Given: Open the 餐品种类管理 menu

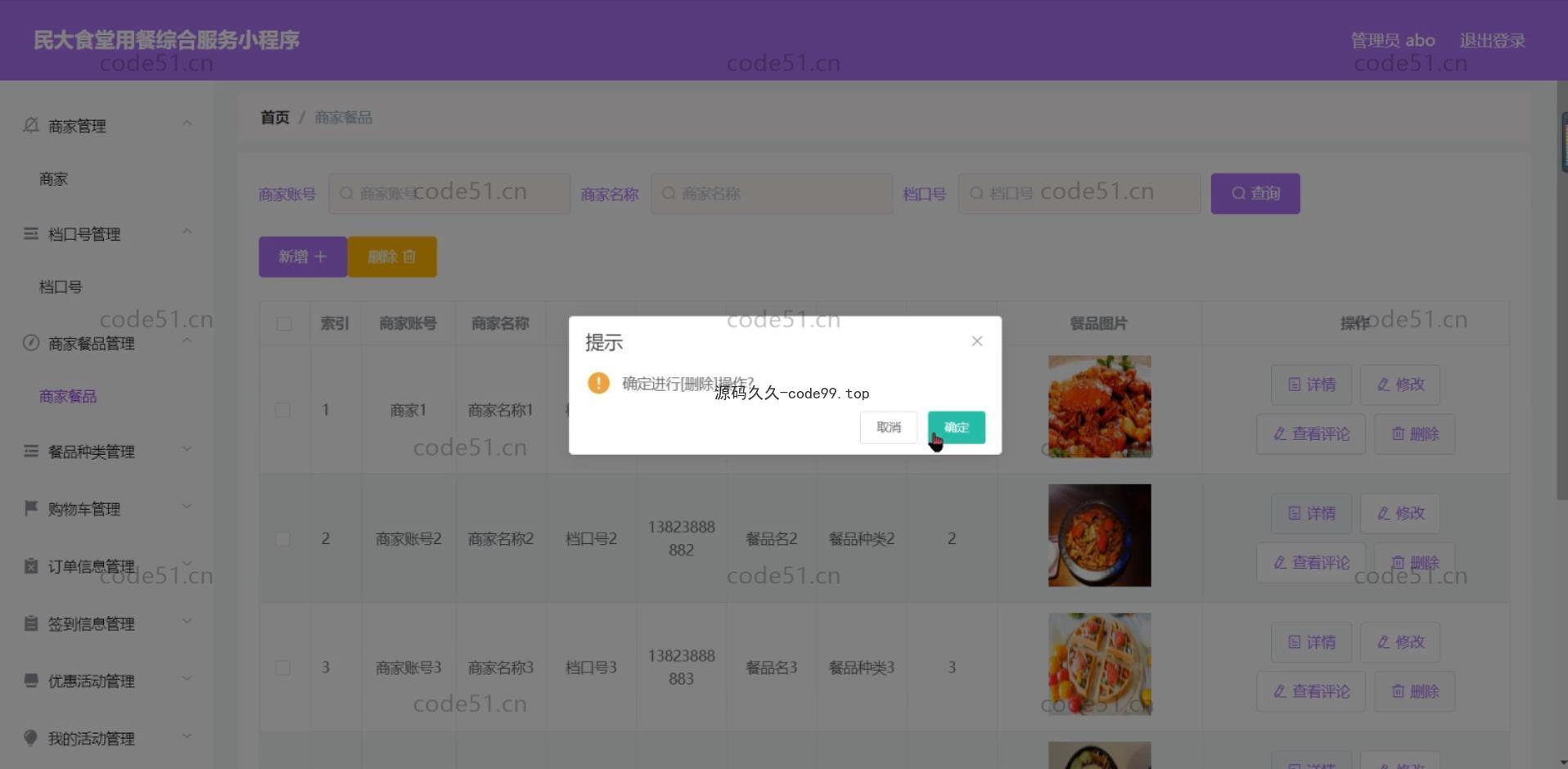Looking at the screenshot, I should (x=107, y=452).
